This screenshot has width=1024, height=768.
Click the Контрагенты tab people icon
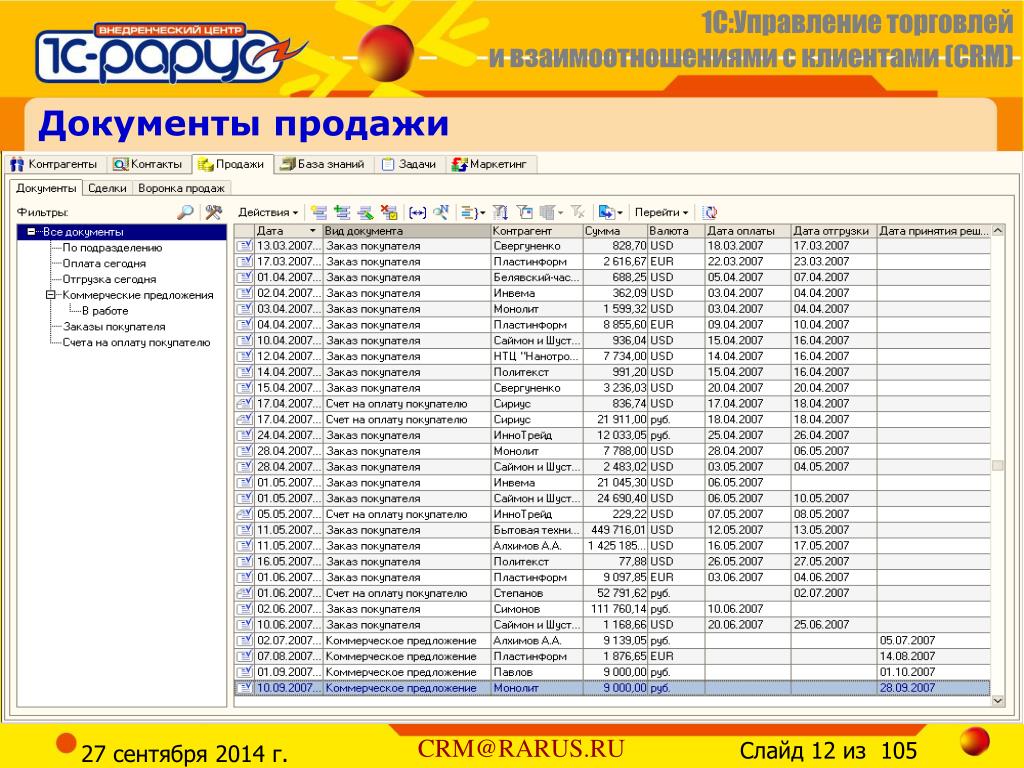17,165
